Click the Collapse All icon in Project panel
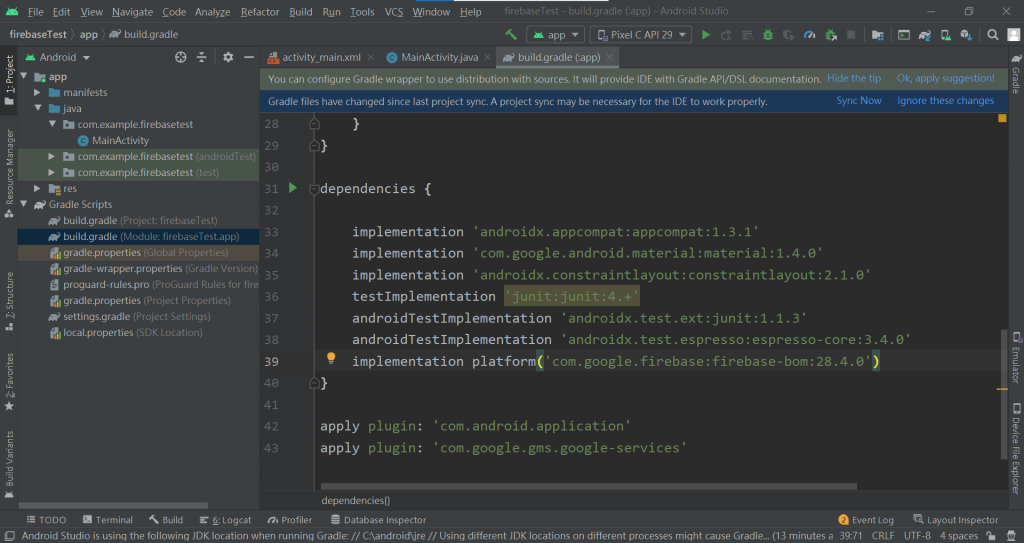This screenshot has width=1024, height=543. 203,58
